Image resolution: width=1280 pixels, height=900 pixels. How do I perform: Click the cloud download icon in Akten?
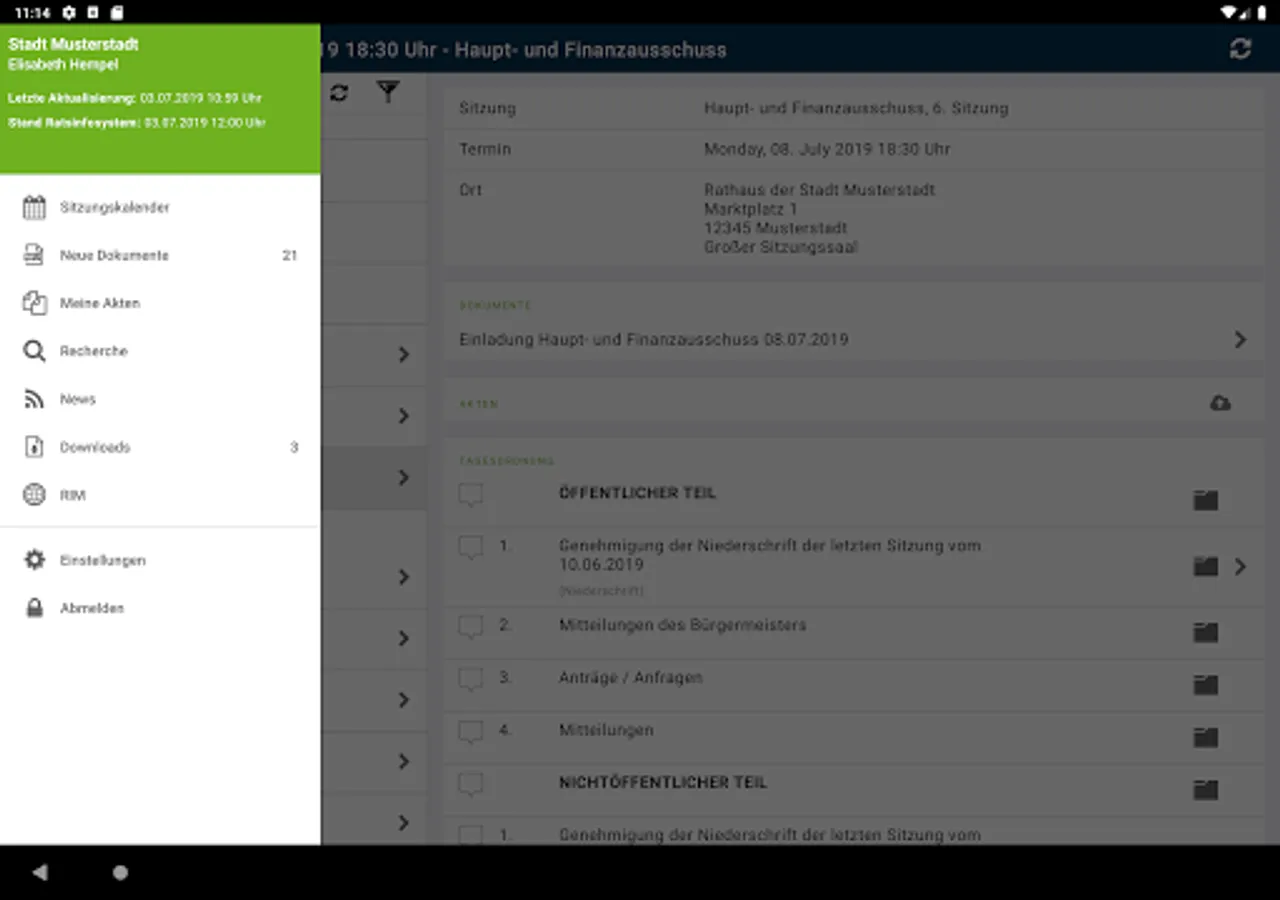[x=1220, y=403]
